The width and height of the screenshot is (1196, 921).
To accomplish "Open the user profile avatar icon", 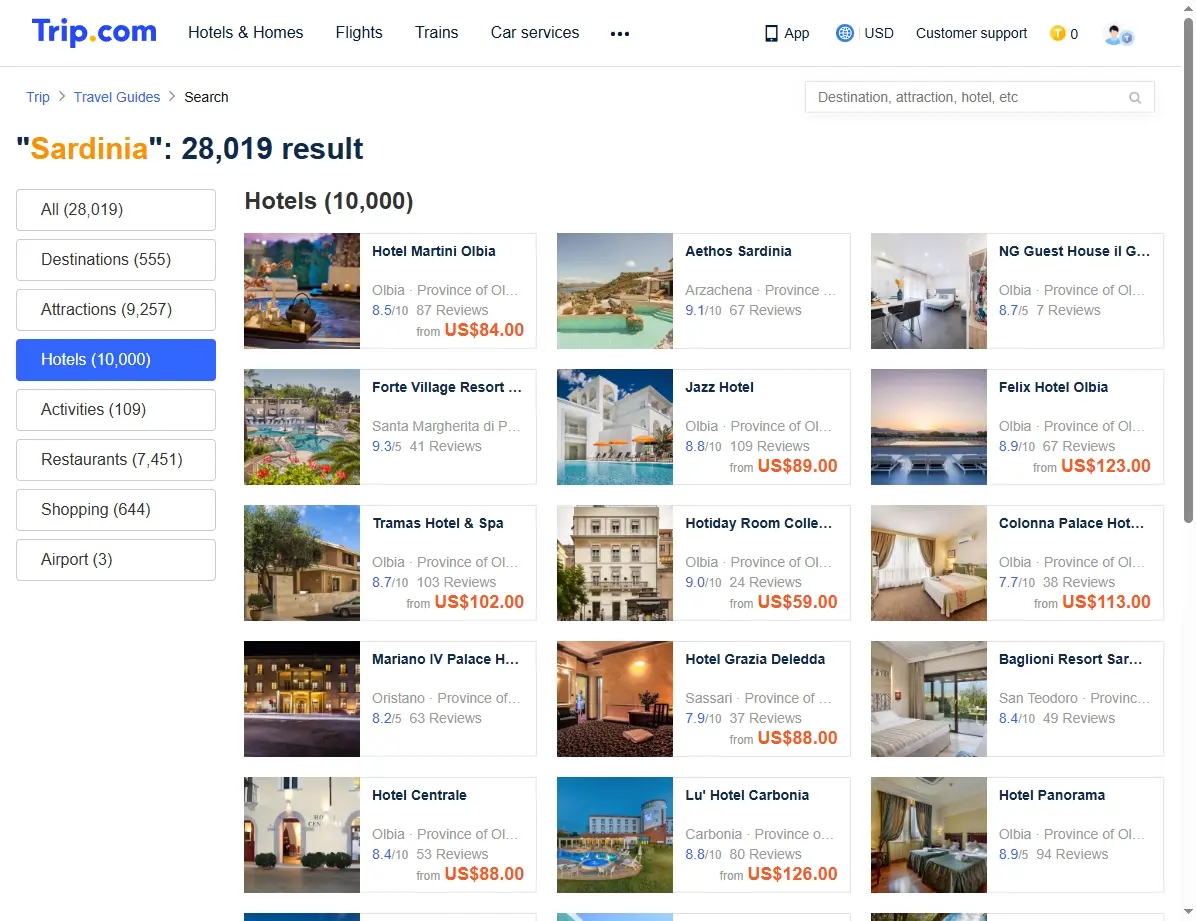I will (1118, 34).
